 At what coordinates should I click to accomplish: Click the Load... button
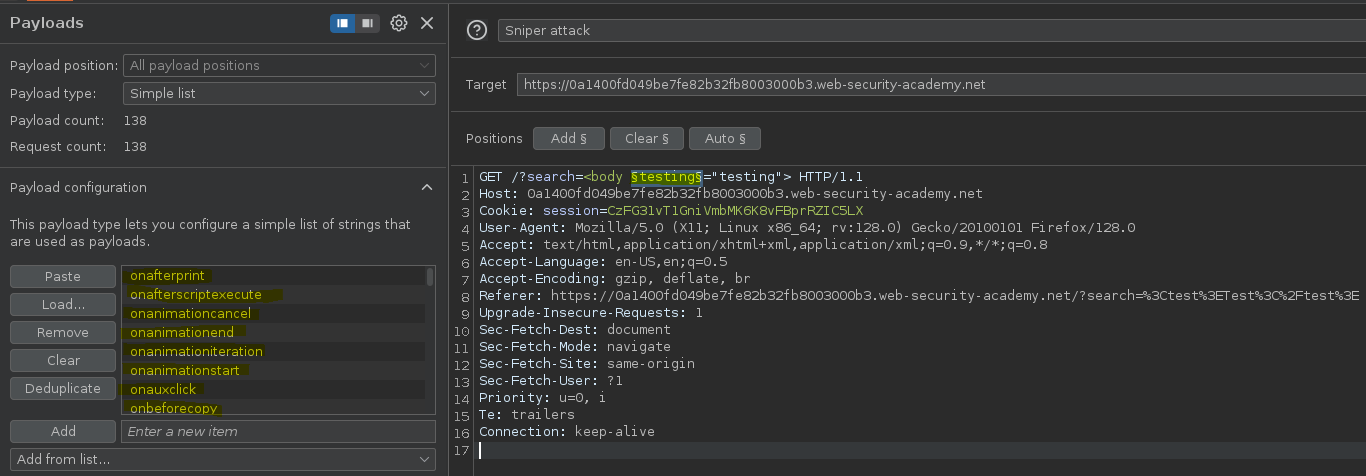(x=63, y=304)
